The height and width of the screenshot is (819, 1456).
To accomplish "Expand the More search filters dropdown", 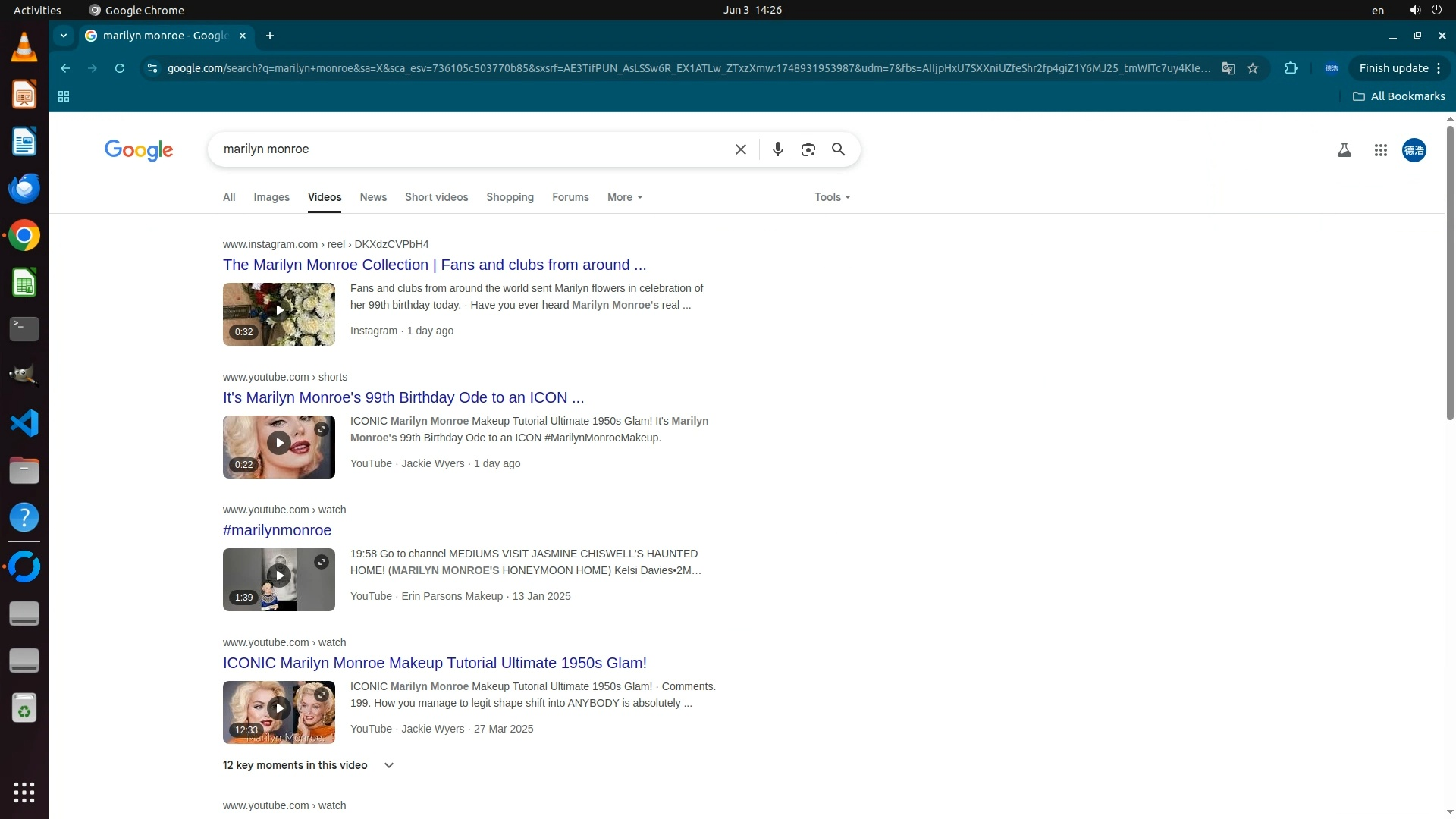I will (624, 197).
